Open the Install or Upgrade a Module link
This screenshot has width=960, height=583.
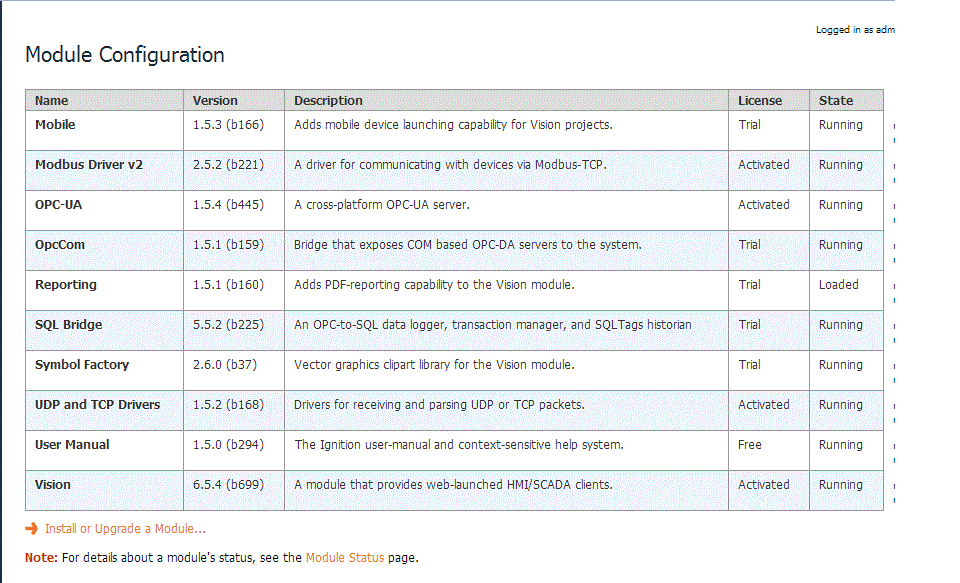(x=125, y=528)
